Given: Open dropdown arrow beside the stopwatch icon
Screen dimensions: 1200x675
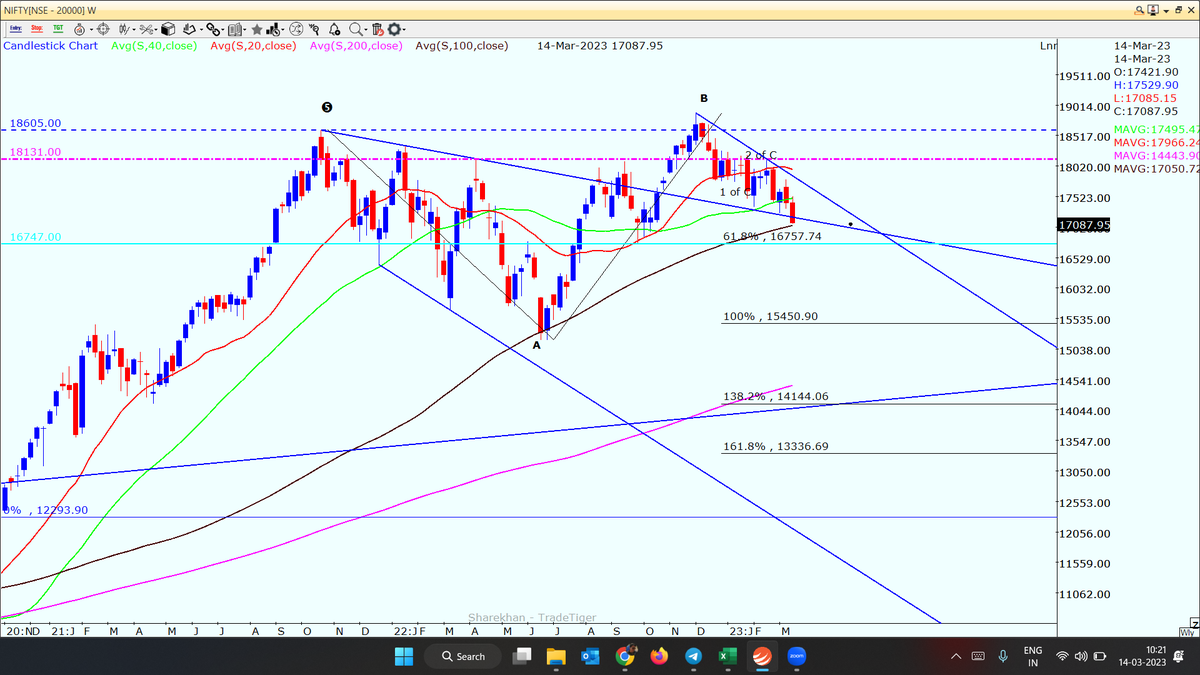Looking at the screenshot, I should click(x=92, y=30).
